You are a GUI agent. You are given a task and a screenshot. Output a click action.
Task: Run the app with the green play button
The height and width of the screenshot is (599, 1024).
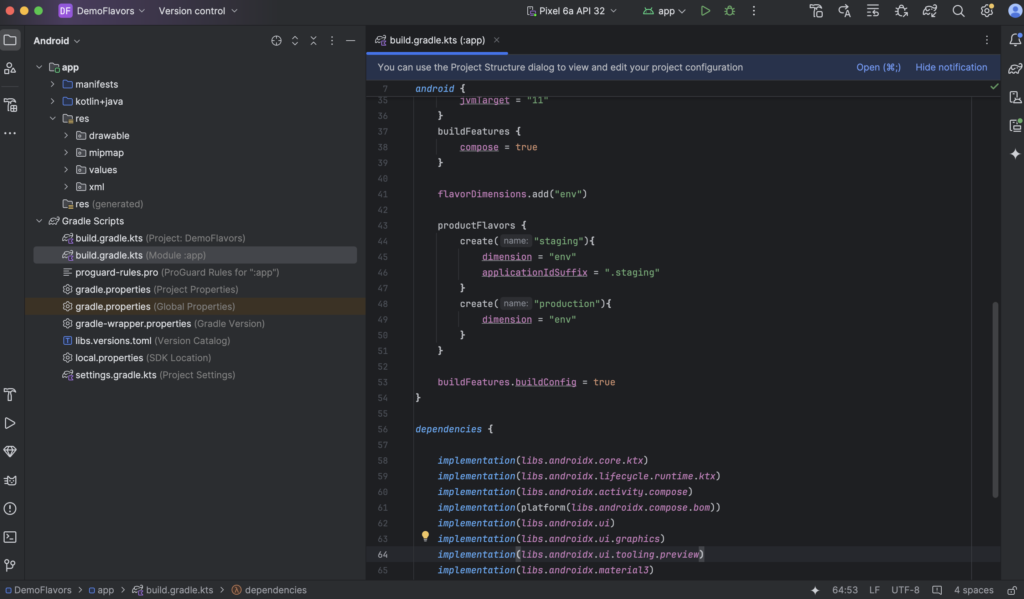click(705, 11)
